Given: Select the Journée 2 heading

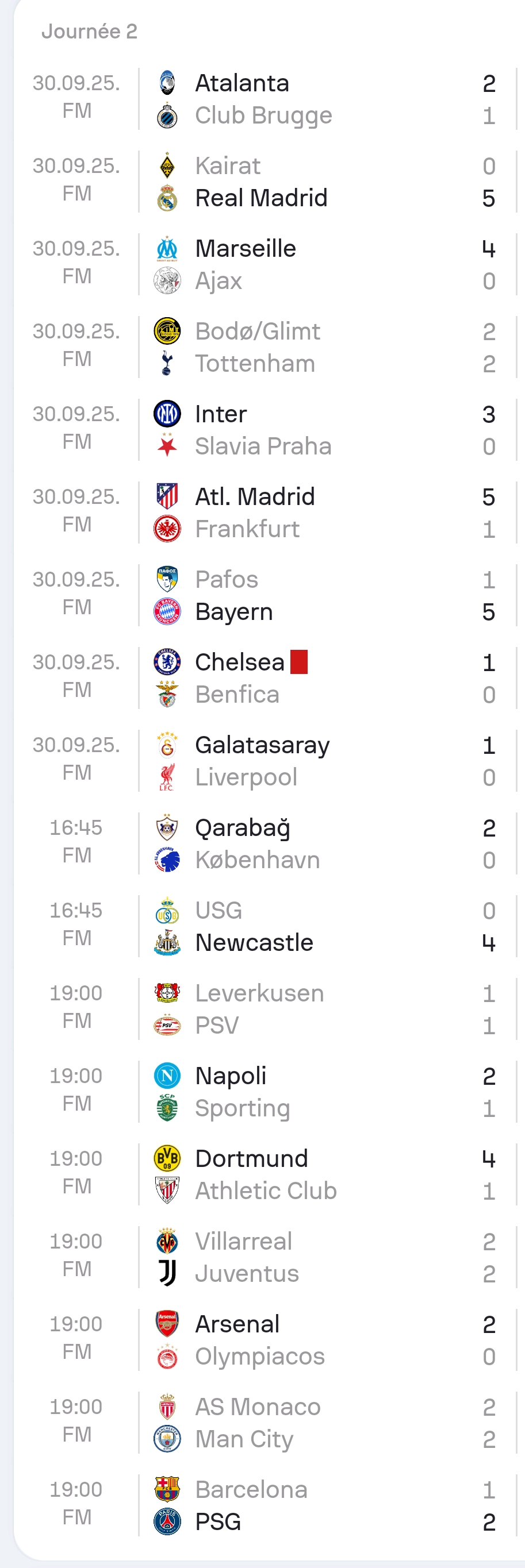Looking at the screenshot, I should click(90, 32).
